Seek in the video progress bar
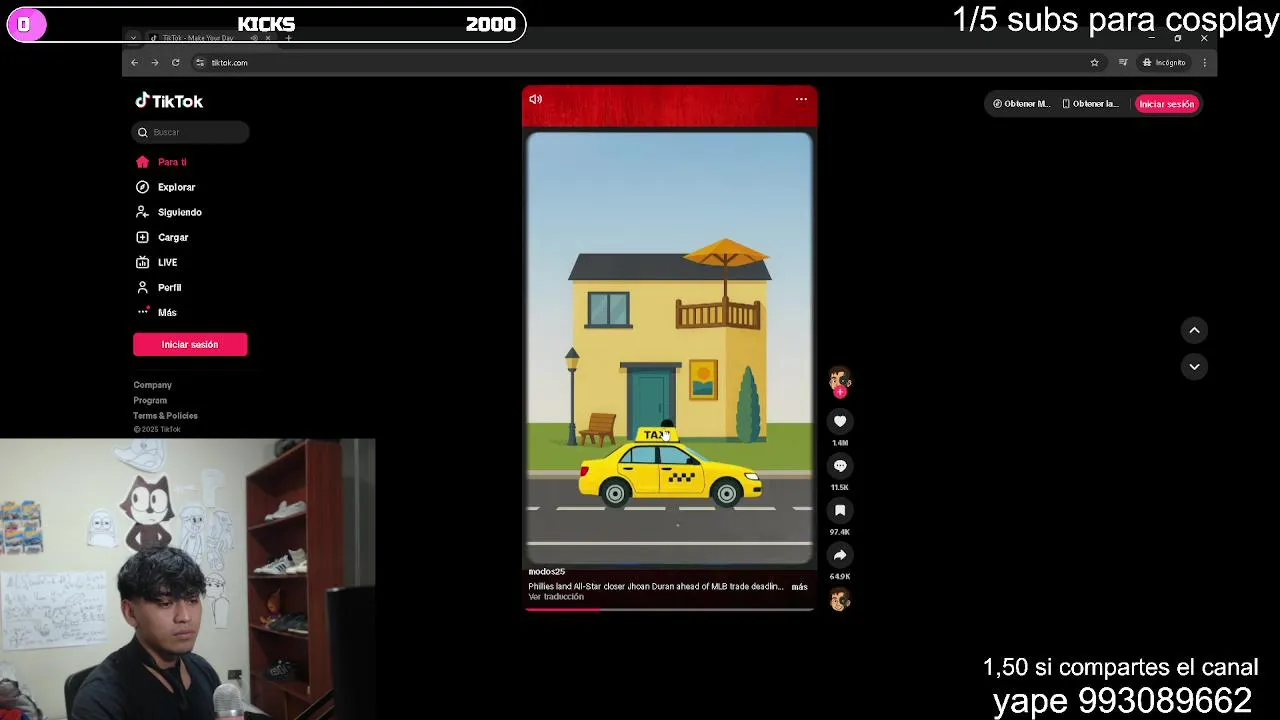This screenshot has height=720, width=1280. click(x=669, y=608)
